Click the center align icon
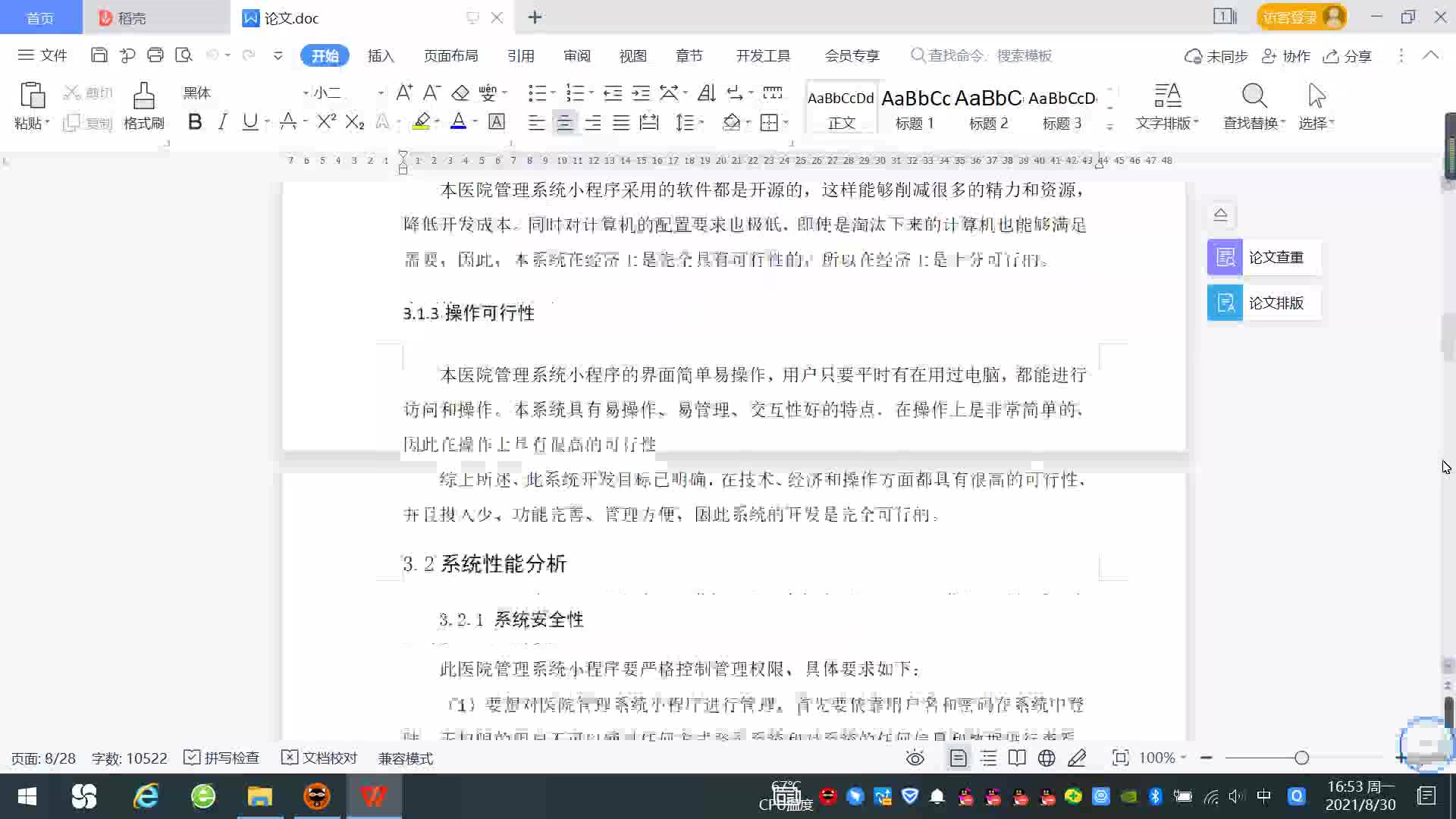The image size is (1456, 819). coord(564,122)
